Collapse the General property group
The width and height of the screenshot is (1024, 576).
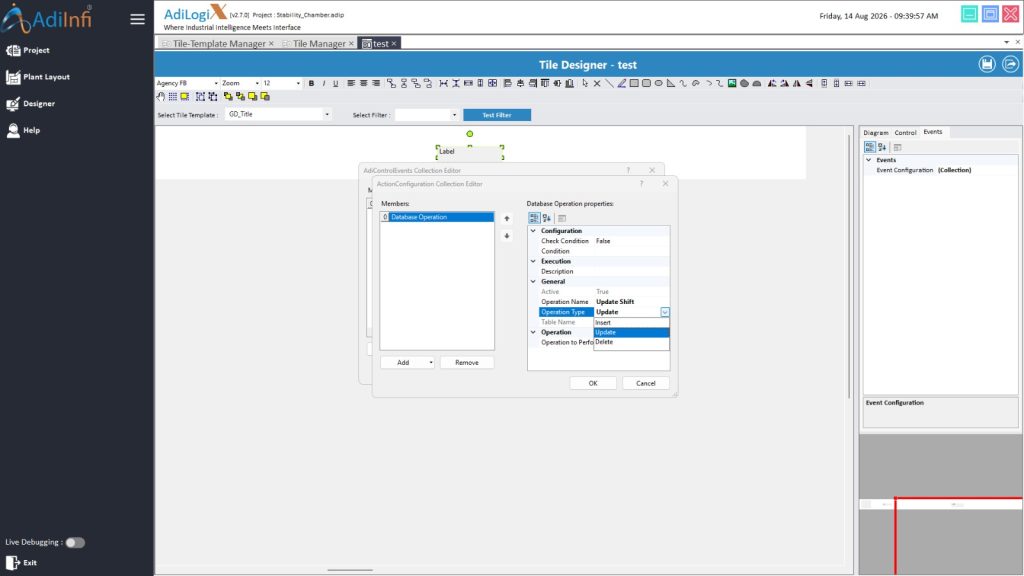(533, 281)
